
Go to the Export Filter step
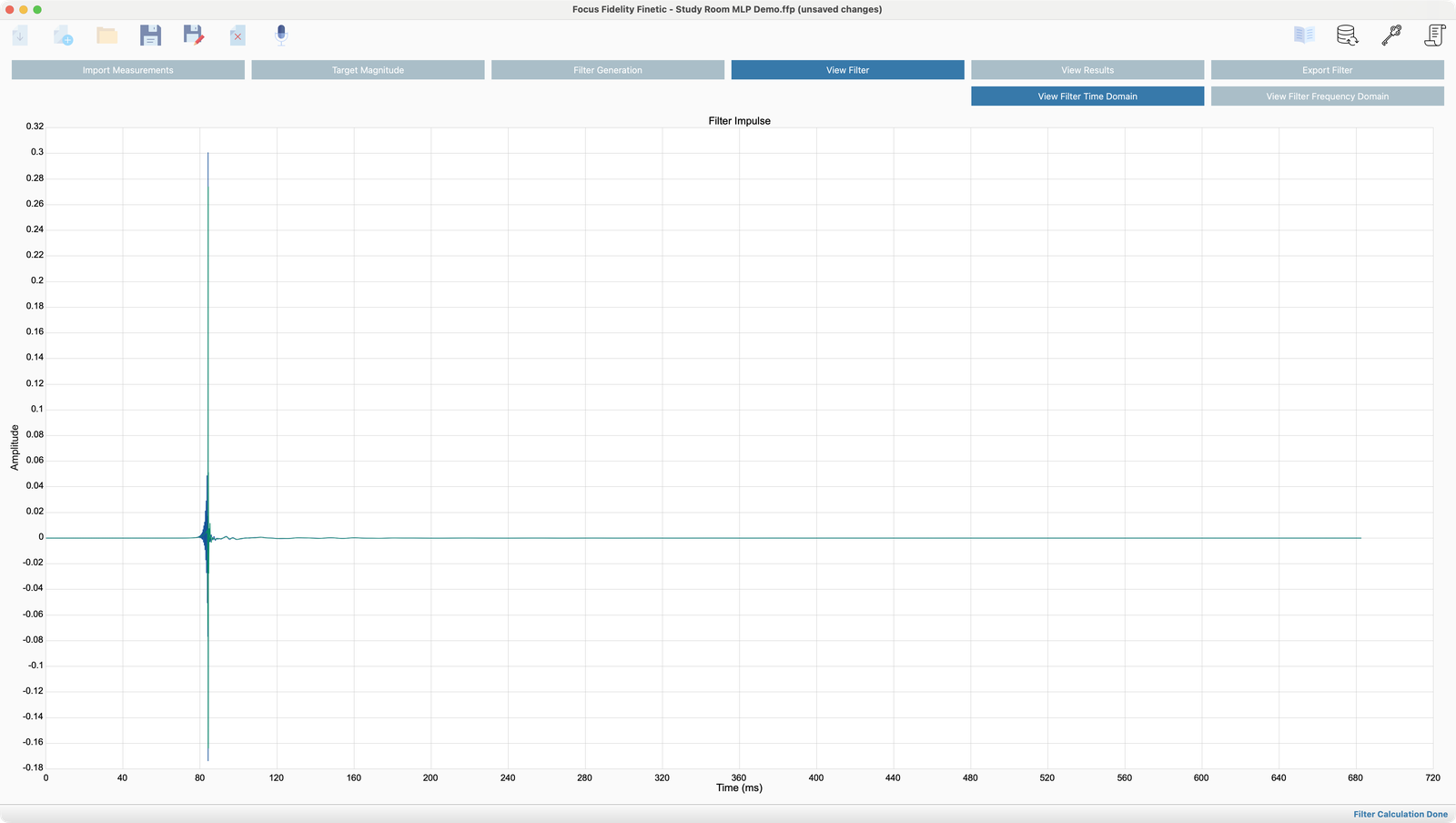[1328, 70]
